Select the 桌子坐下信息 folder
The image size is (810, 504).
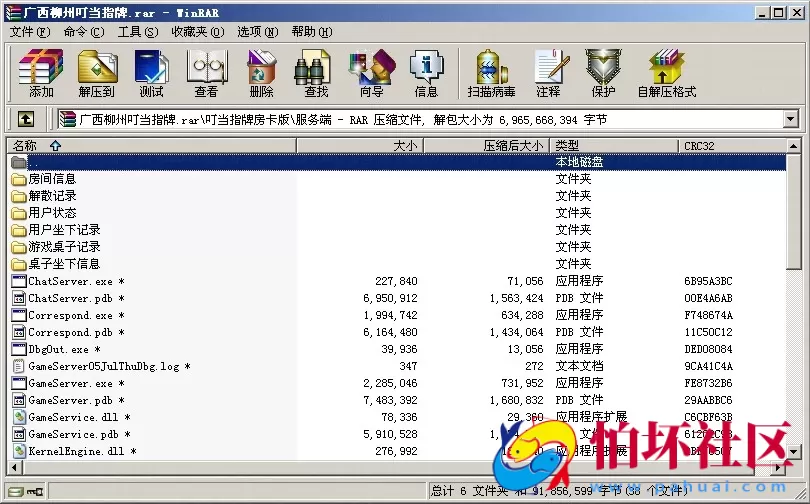[x=64, y=264]
